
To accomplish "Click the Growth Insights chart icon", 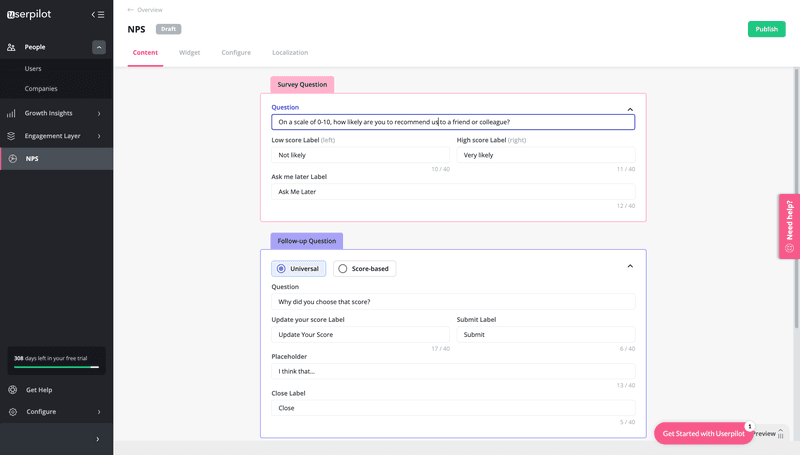I will 11,113.
